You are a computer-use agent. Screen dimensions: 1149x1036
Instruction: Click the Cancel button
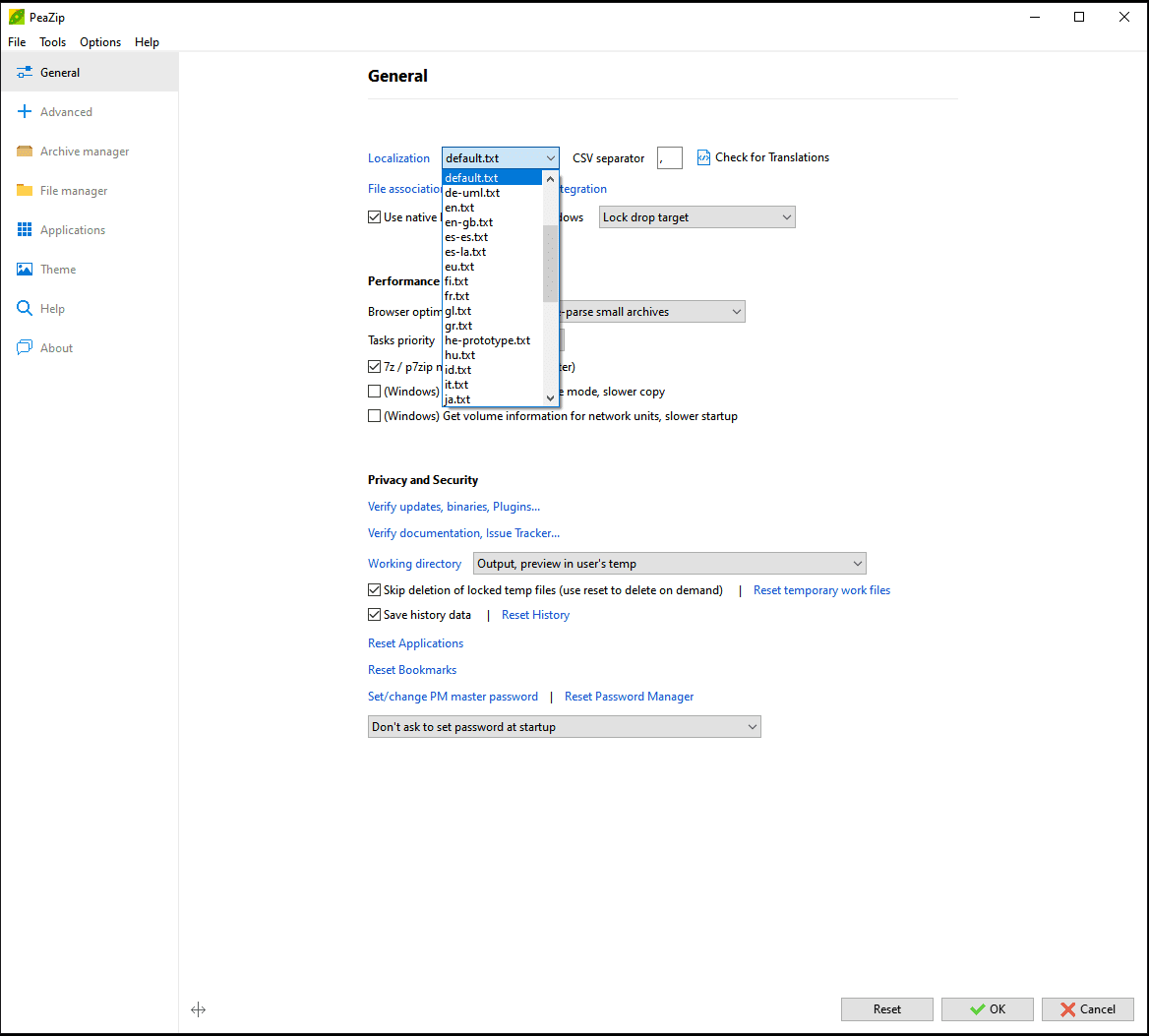pyautogui.click(x=1087, y=1008)
